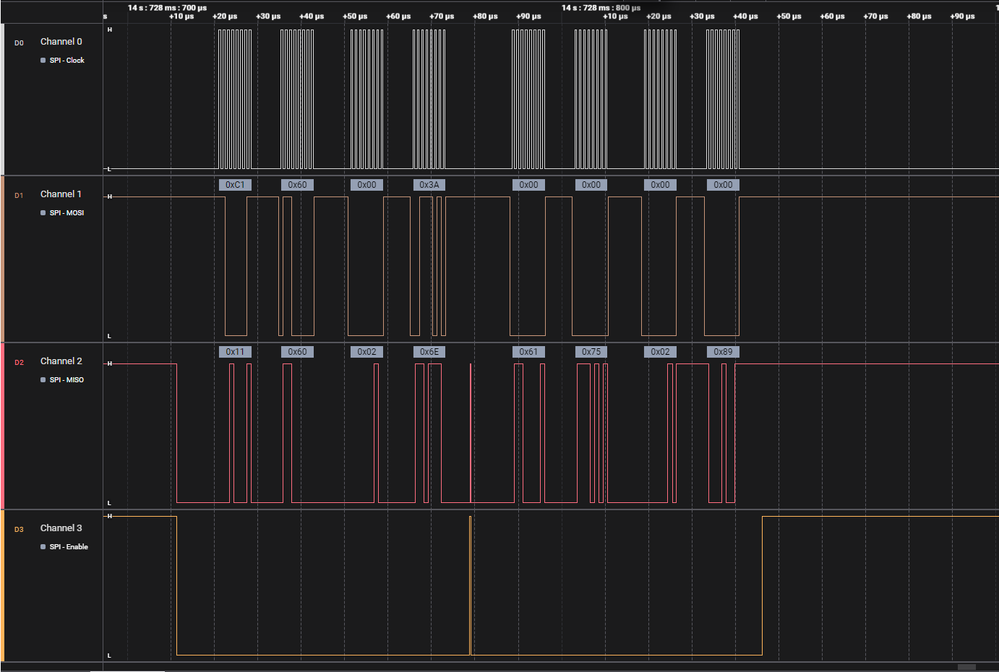Click the D0 channel identifier
Image resolution: width=999 pixels, height=672 pixels.
pyautogui.click(x=19, y=43)
